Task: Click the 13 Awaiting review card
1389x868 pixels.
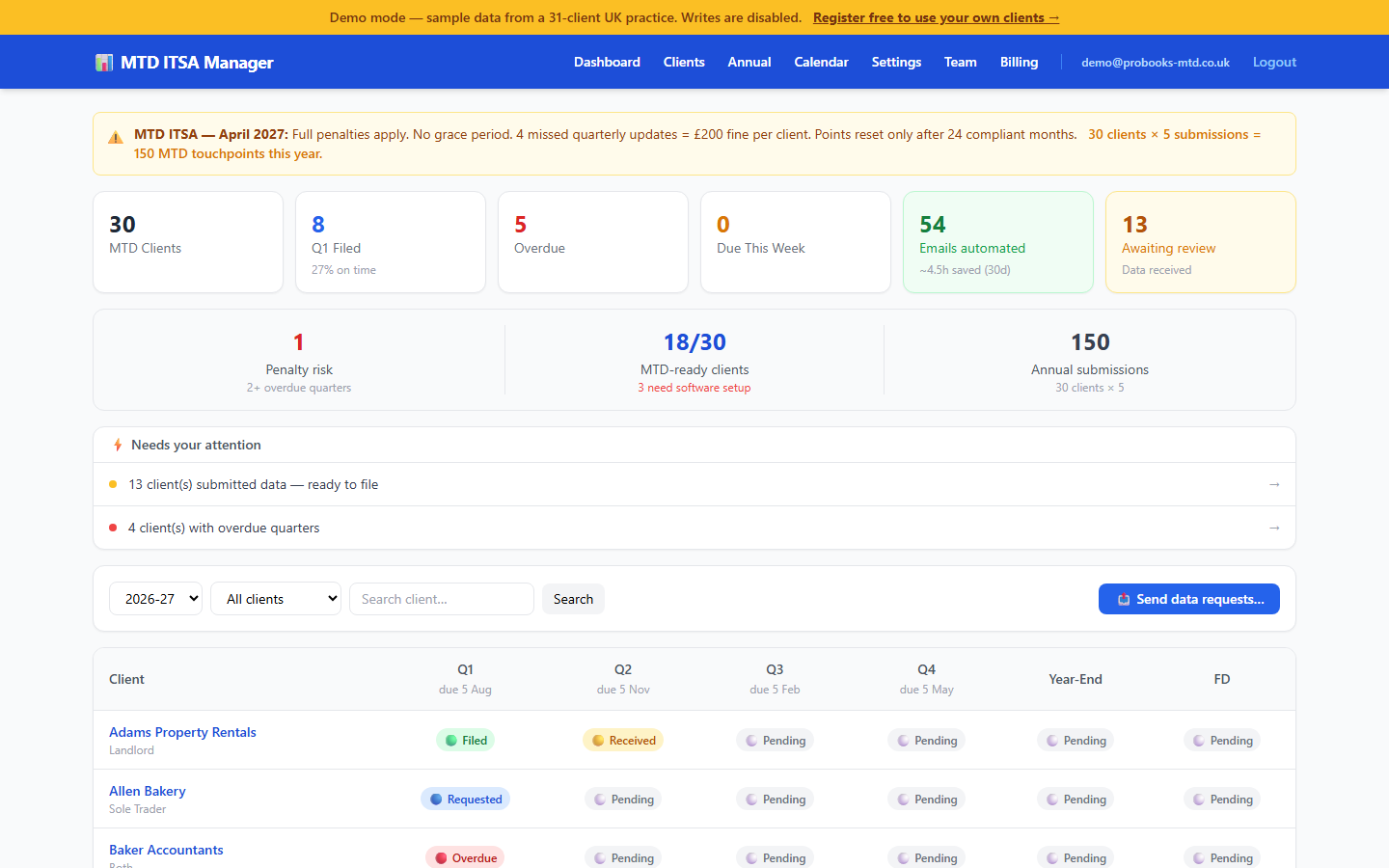Action: coord(1201,242)
